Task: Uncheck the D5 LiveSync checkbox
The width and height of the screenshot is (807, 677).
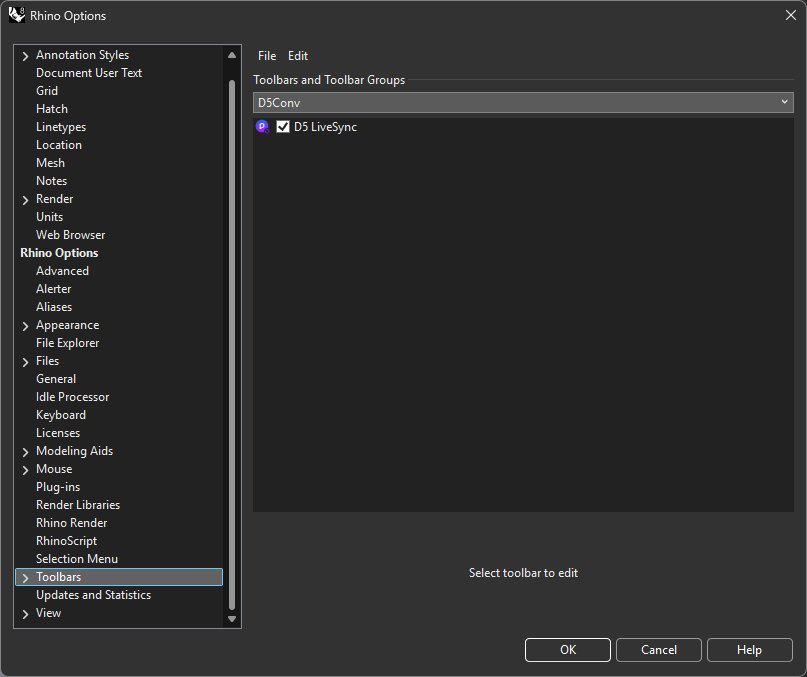Action: pyautogui.click(x=283, y=127)
